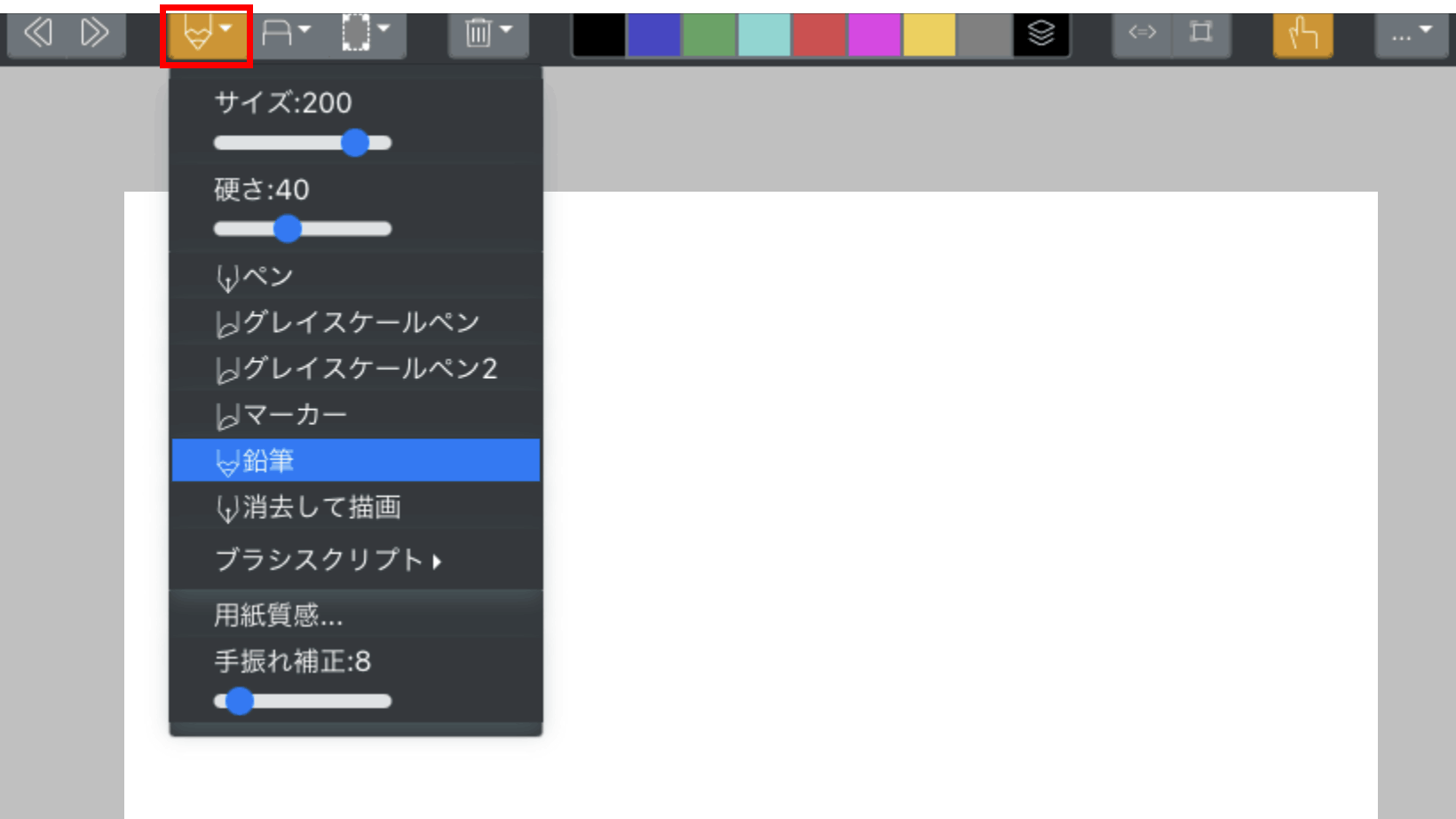Click the fit canvas frame icon
The image size is (1456, 819).
[1201, 34]
